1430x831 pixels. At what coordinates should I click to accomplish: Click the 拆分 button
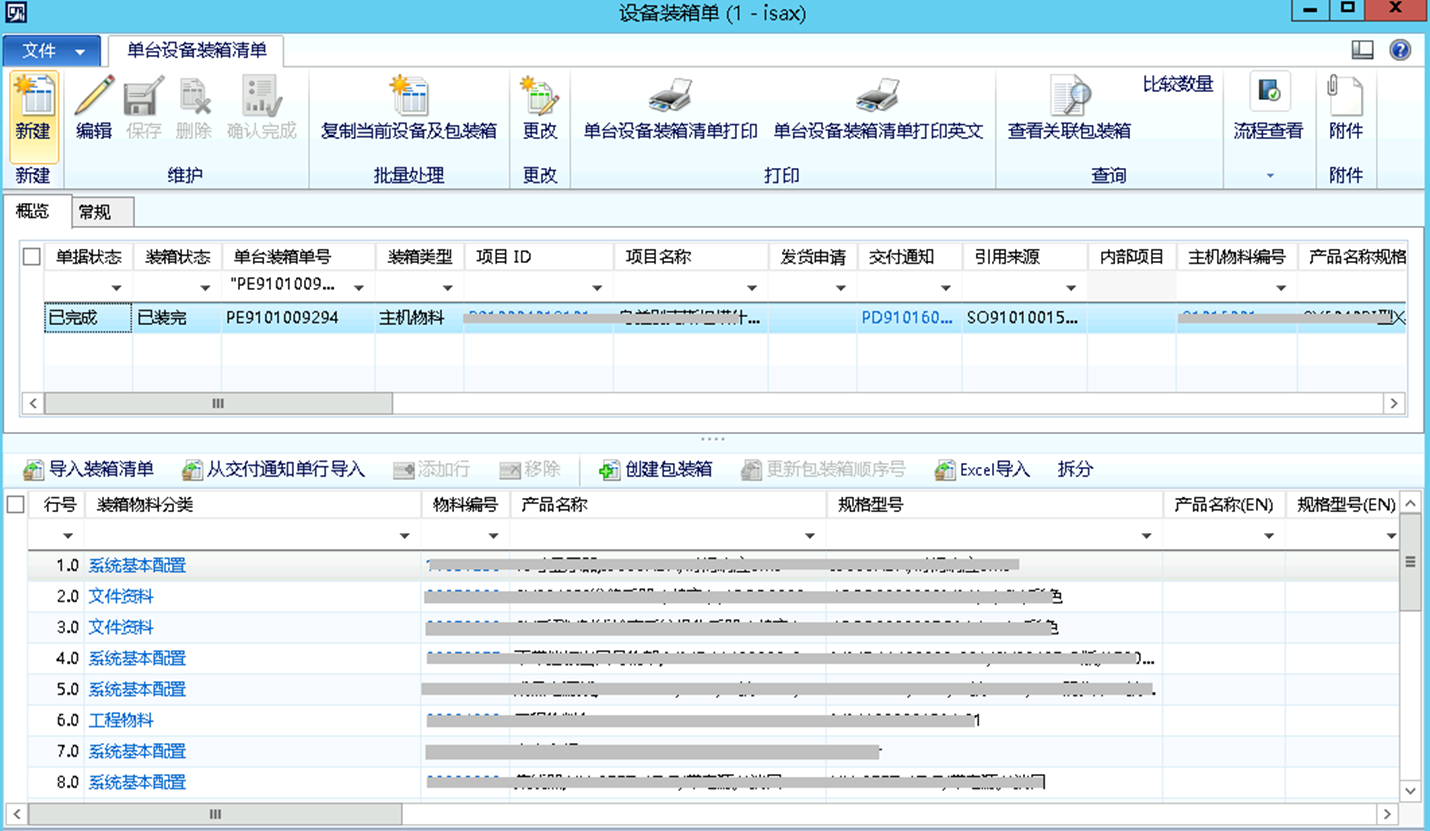click(1076, 470)
